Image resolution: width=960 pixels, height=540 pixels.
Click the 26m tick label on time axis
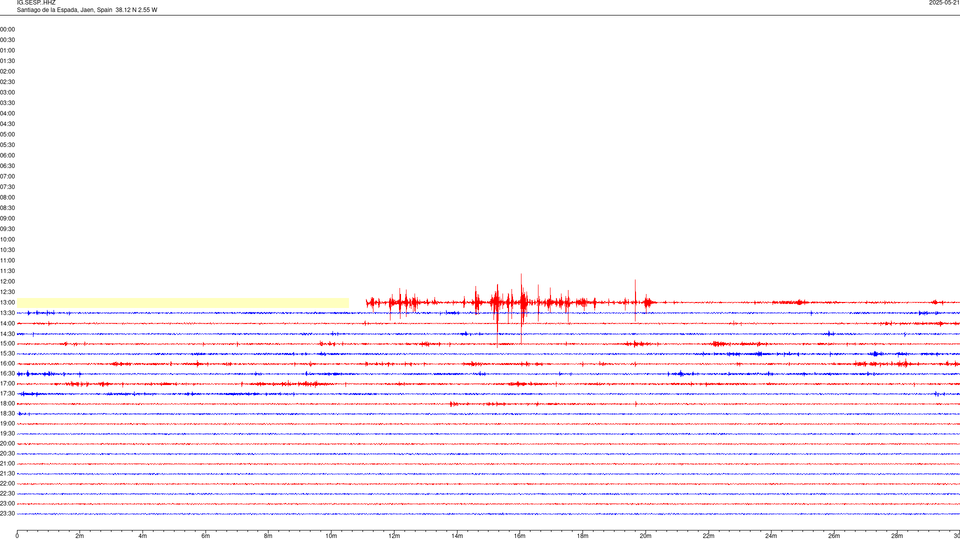834,536
